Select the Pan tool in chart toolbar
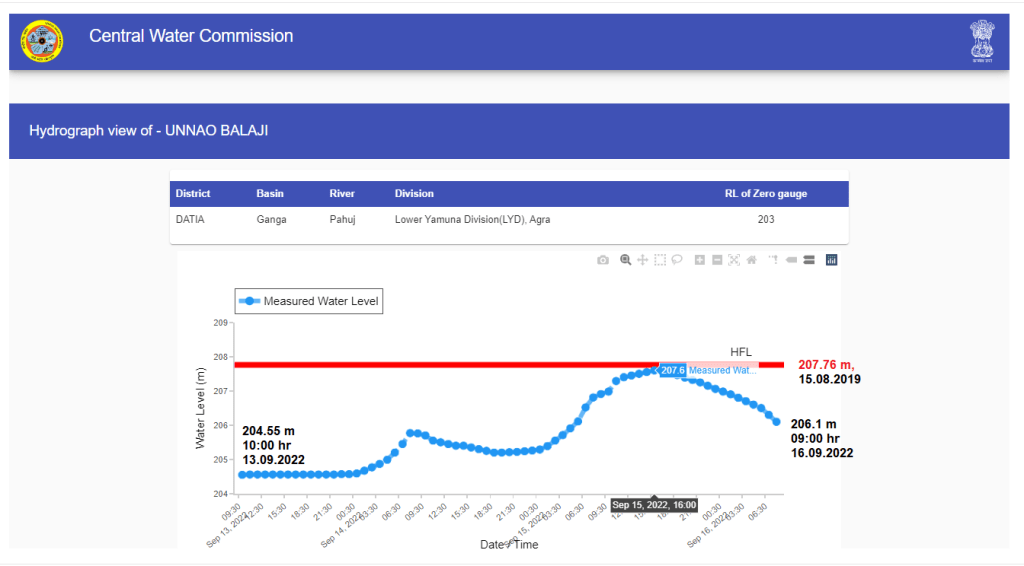The image size is (1024, 566). (643, 260)
